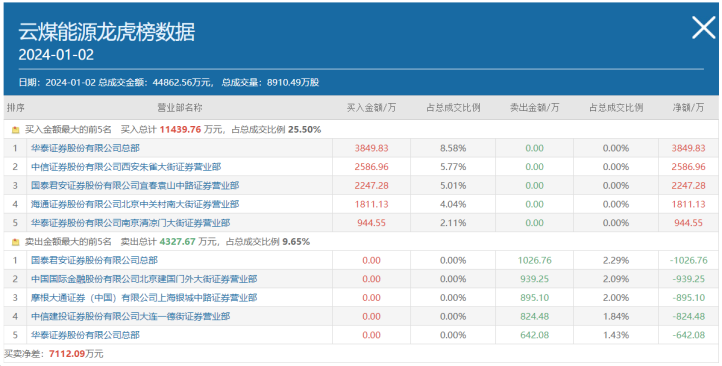Click the 25.50% buy ratio summary
Screen dimensions: 722x366
coord(304,130)
